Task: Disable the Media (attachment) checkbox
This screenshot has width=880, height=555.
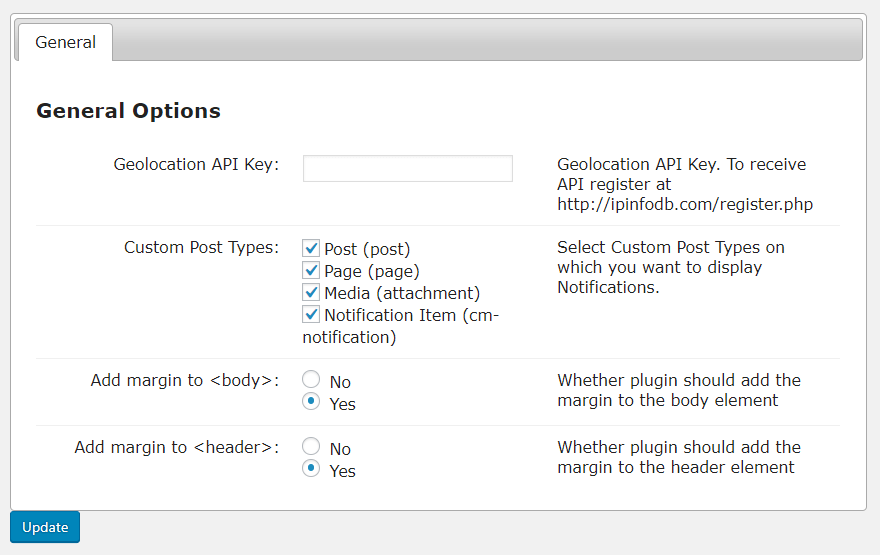Action: (x=311, y=292)
